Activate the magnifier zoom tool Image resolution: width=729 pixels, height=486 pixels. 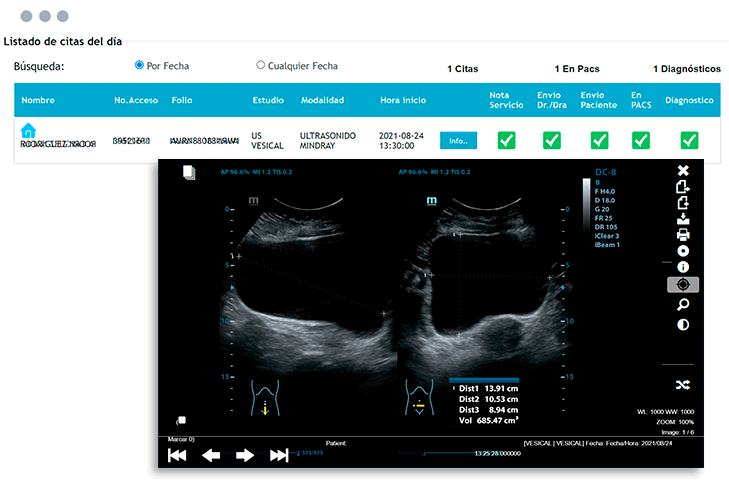point(683,305)
